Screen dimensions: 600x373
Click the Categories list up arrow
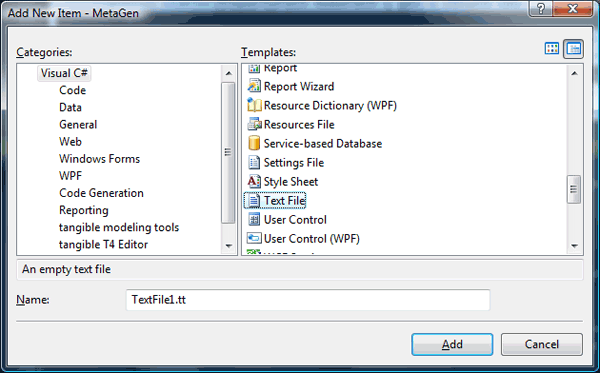pos(229,73)
